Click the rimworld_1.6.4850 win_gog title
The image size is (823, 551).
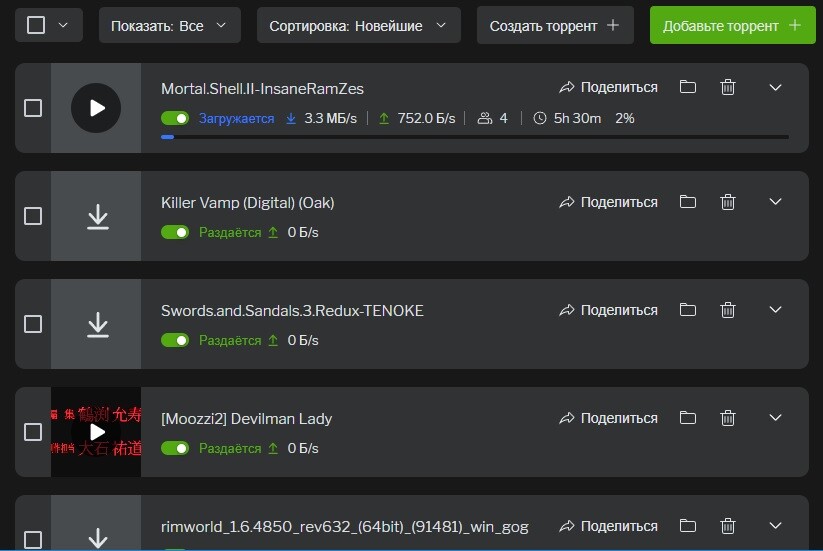tap(345, 527)
